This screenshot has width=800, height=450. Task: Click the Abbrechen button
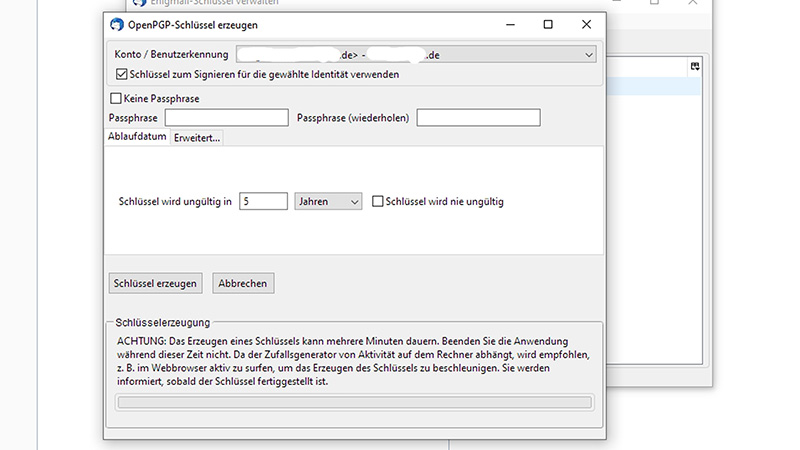tap(243, 284)
